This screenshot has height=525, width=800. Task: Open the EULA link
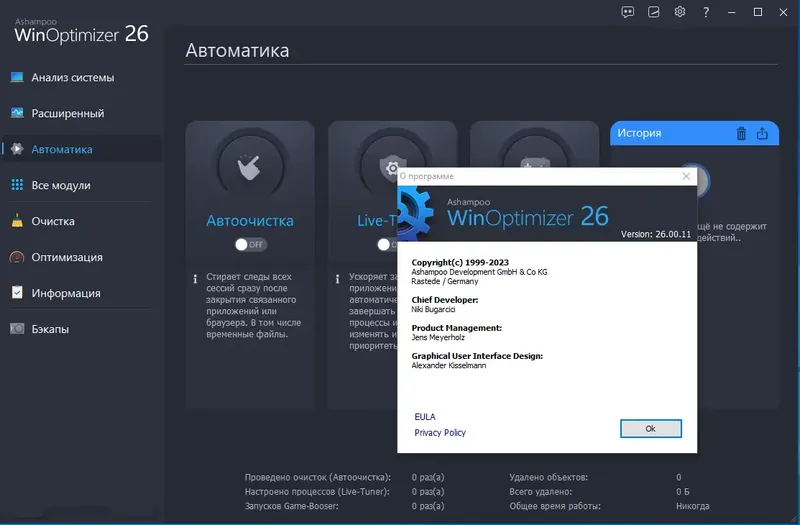point(425,417)
